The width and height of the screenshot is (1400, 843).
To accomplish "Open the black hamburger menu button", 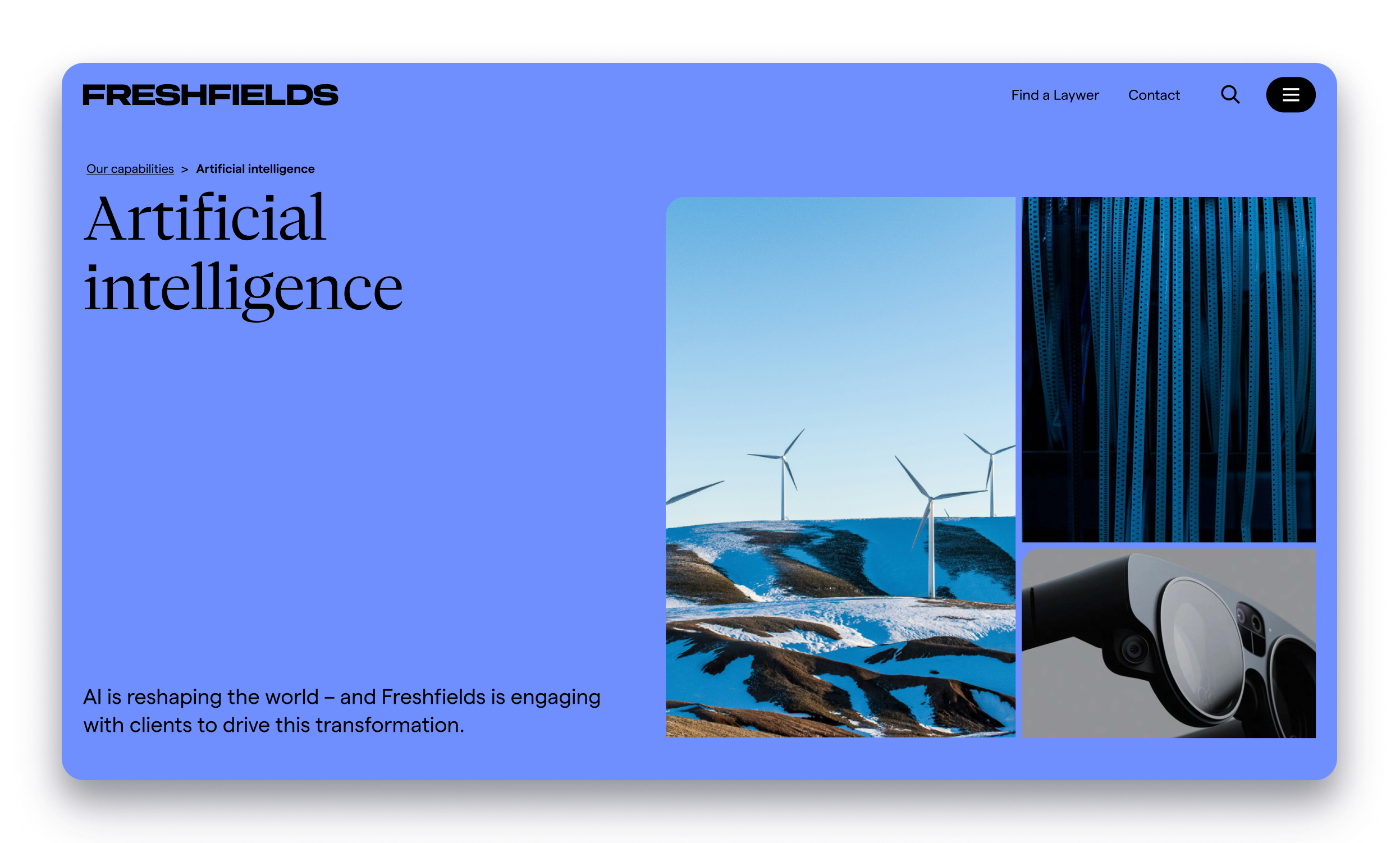I will point(1291,95).
